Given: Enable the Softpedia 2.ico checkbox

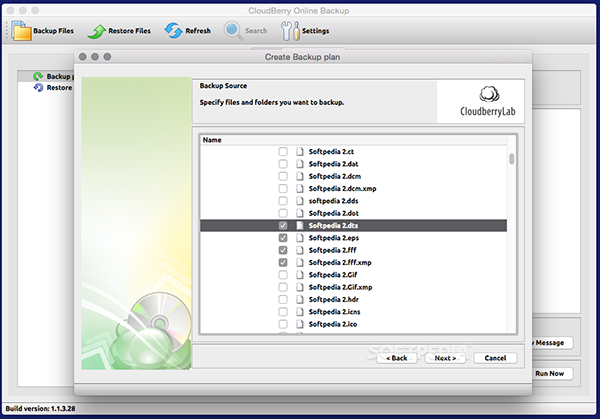Looking at the screenshot, I should tap(283, 324).
